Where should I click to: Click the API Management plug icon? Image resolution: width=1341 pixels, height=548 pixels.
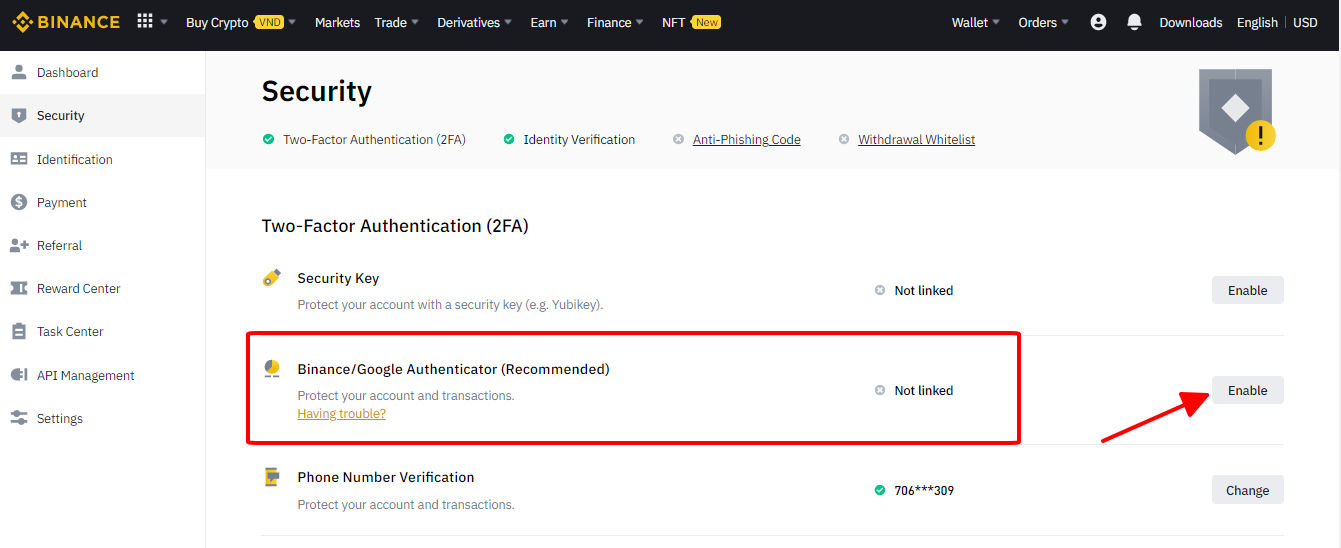point(18,375)
